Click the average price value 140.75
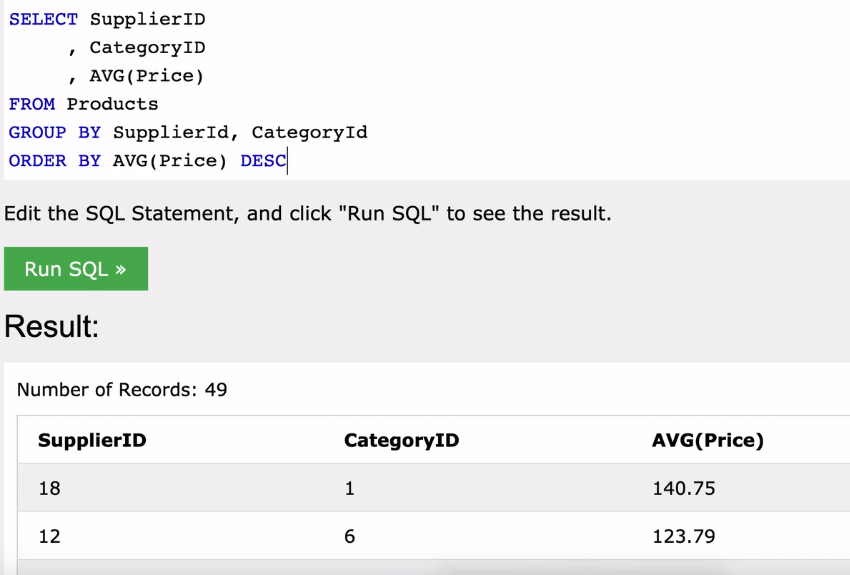The height and width of the screenshot is (575, 850). [684, 488]
